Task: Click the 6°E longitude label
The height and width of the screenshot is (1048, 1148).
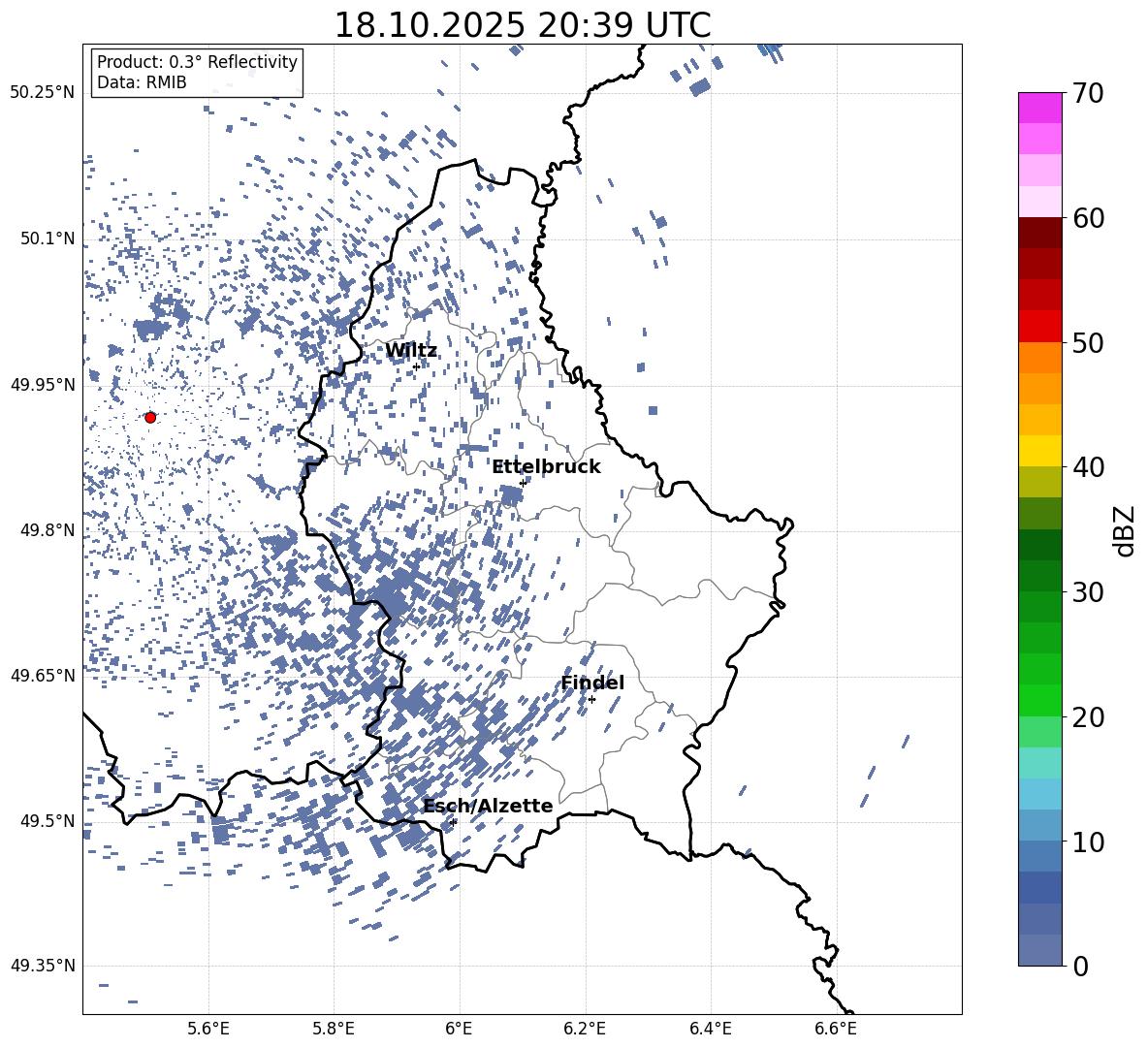Action: pyautogui.click(x=459, y=1029)
